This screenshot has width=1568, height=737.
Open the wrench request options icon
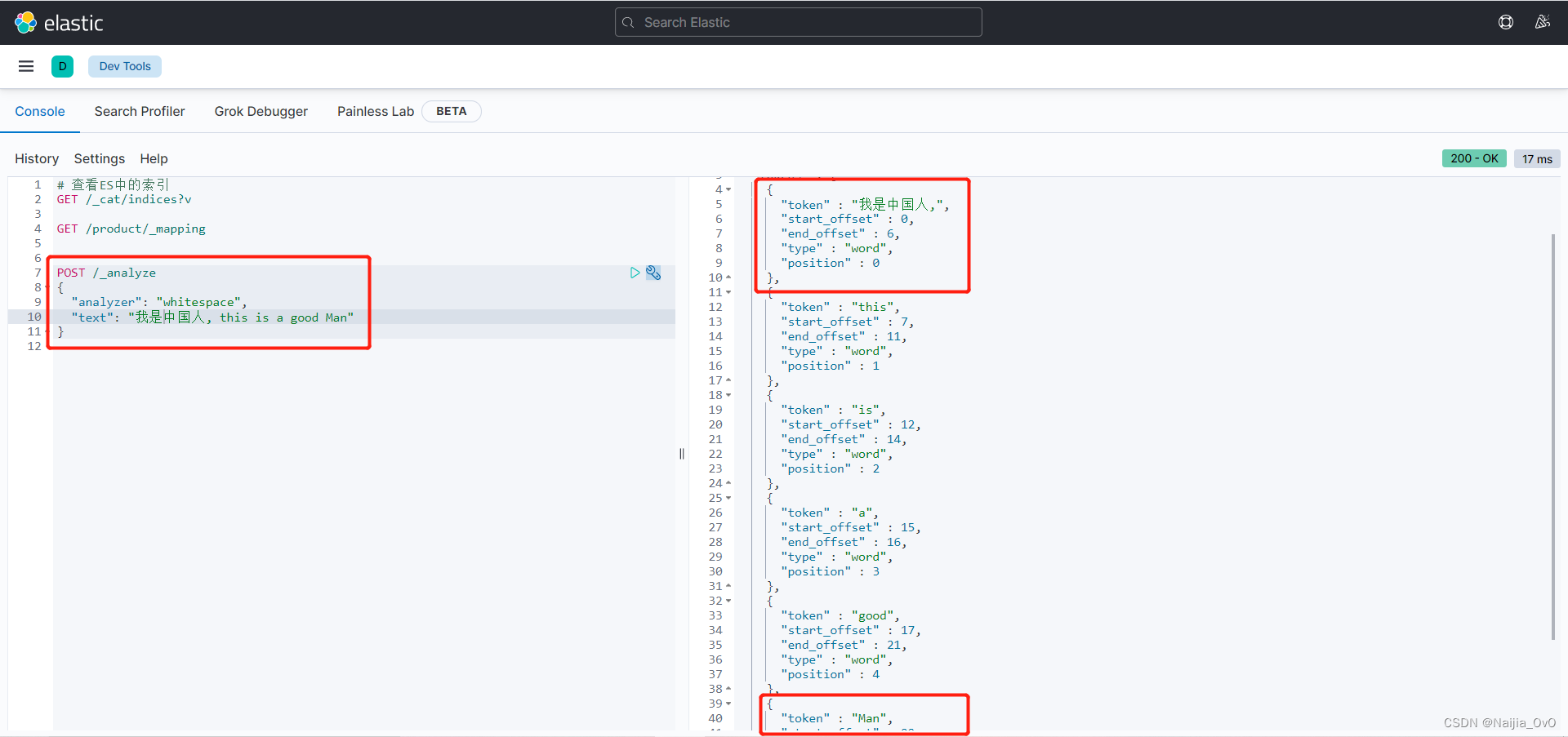point(653,273)
